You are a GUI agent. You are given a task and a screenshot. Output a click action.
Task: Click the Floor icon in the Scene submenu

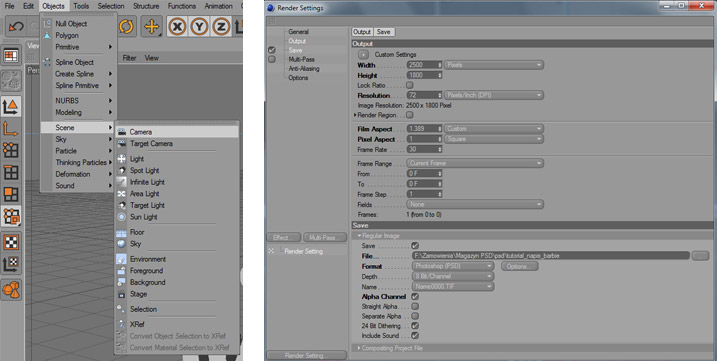121,232
